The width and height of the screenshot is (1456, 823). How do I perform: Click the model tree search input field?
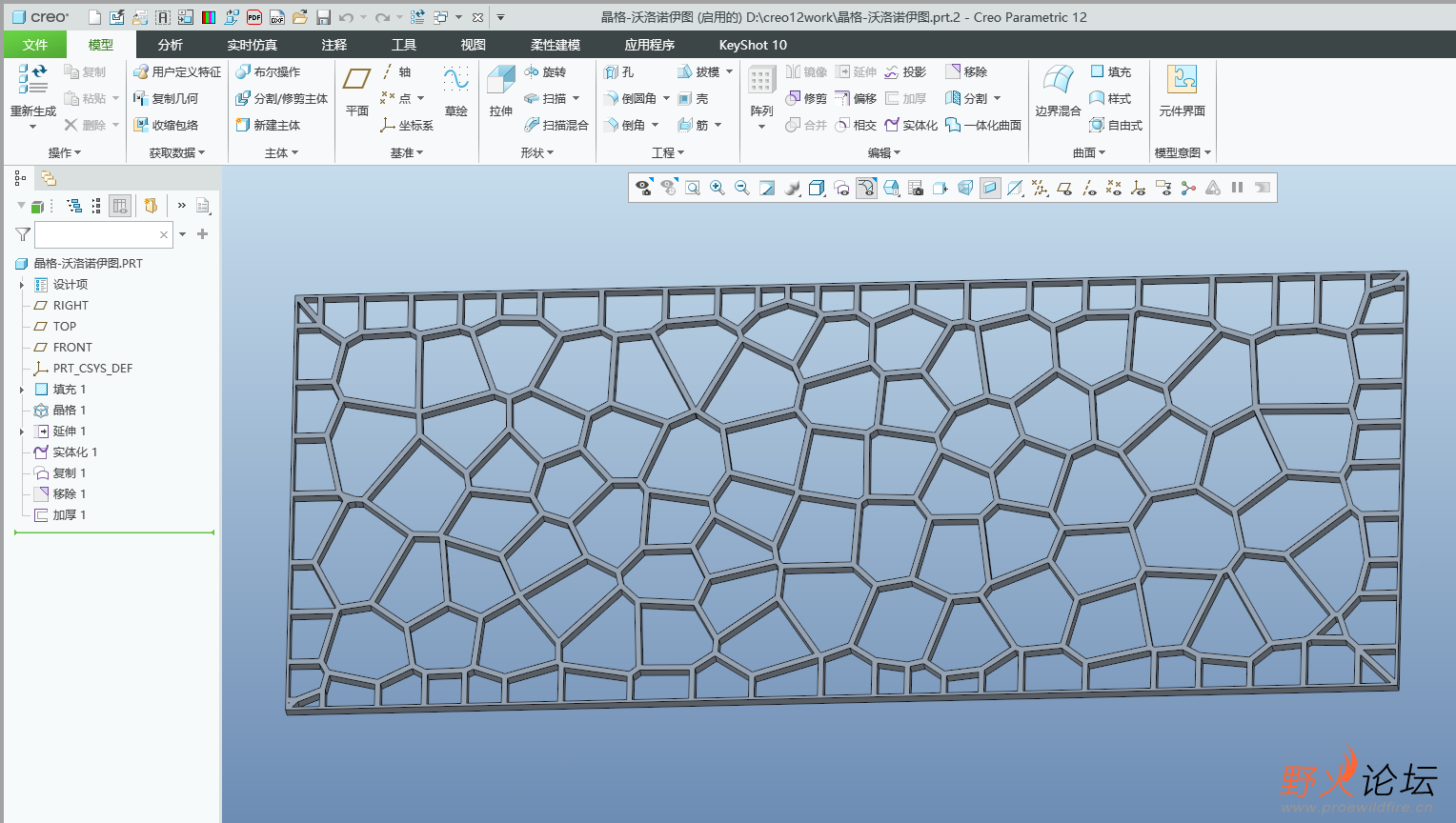click(95, 234)
